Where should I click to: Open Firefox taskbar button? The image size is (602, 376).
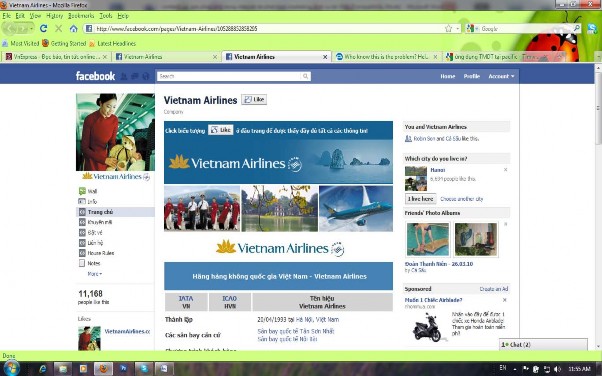103,369
